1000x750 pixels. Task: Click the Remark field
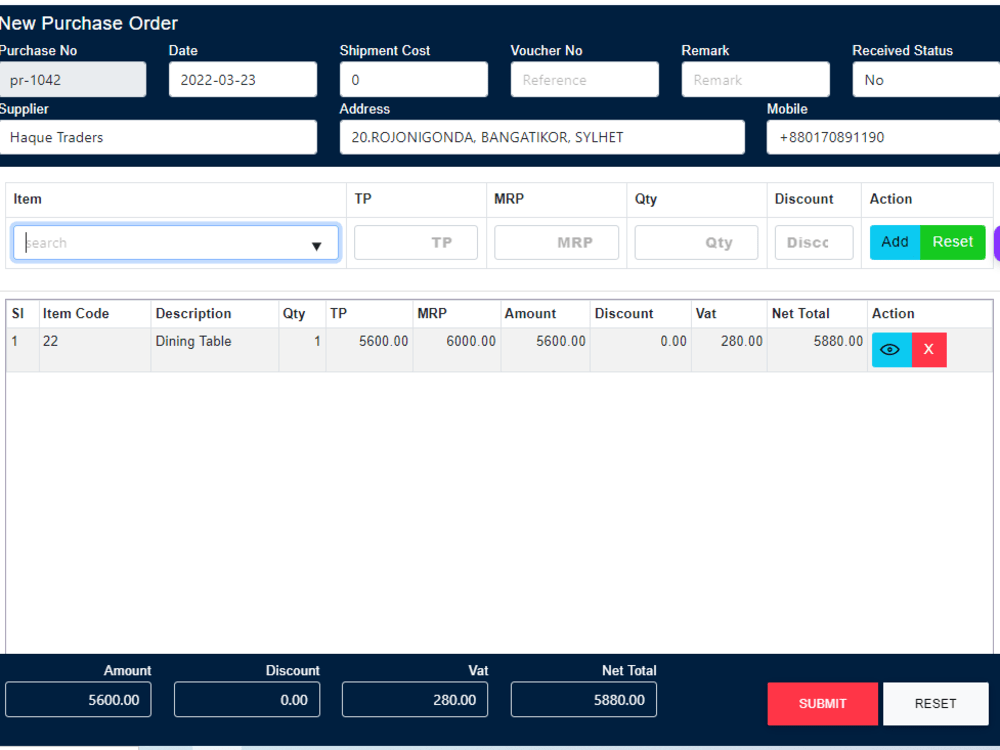755,79
